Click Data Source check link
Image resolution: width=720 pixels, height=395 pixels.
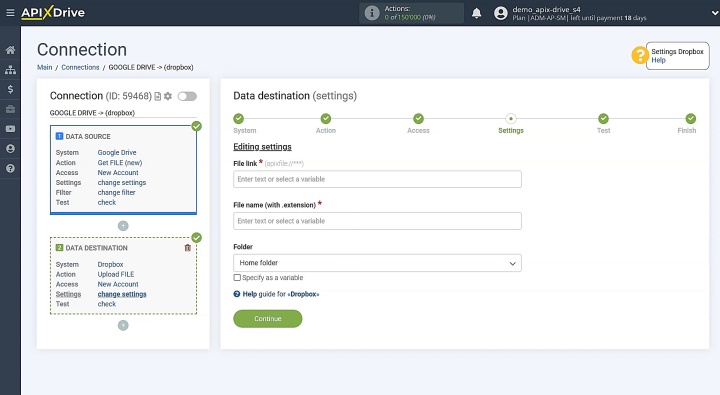(107, 203)
